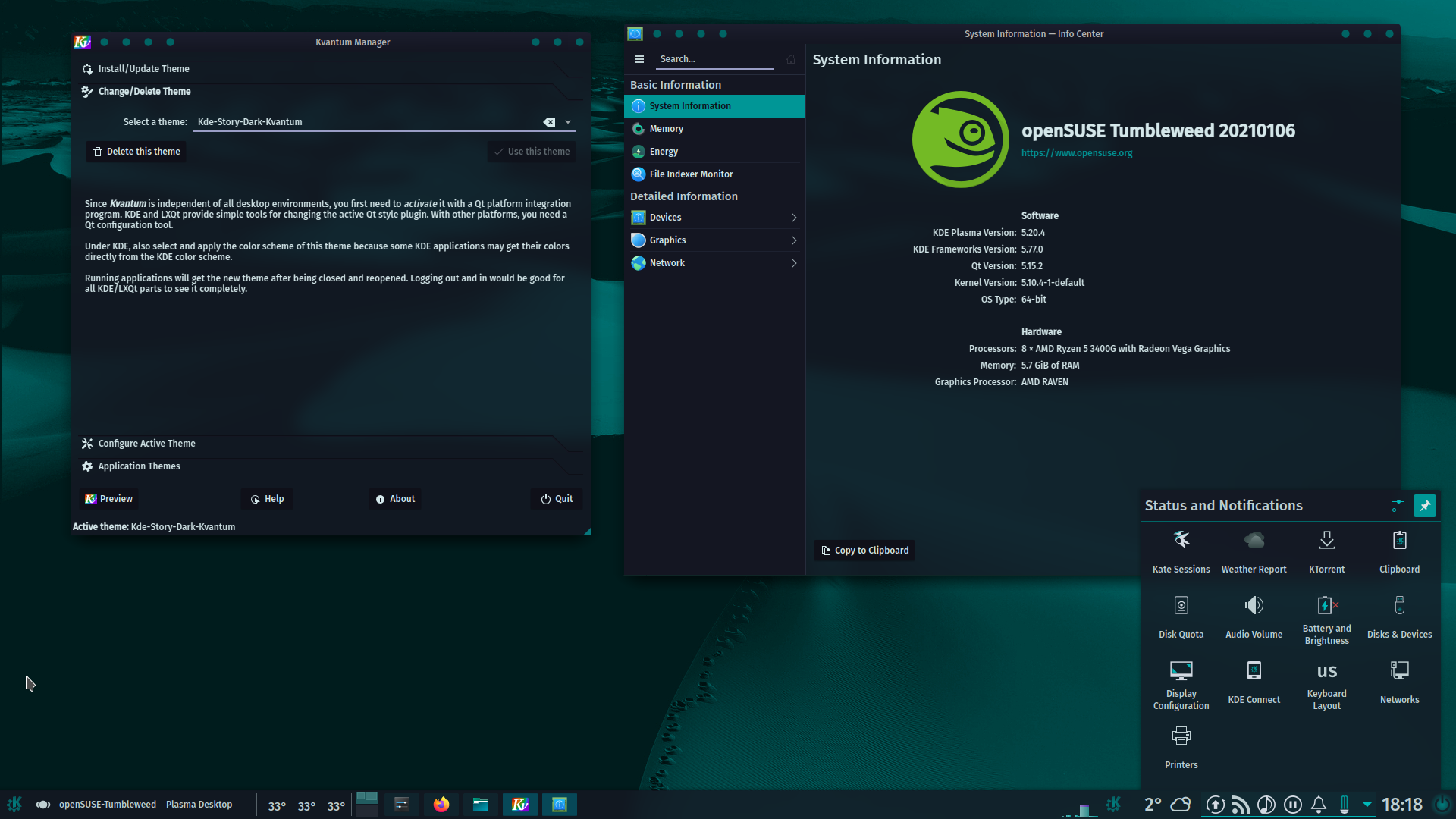Click the RSS network tray icon

1241,805
